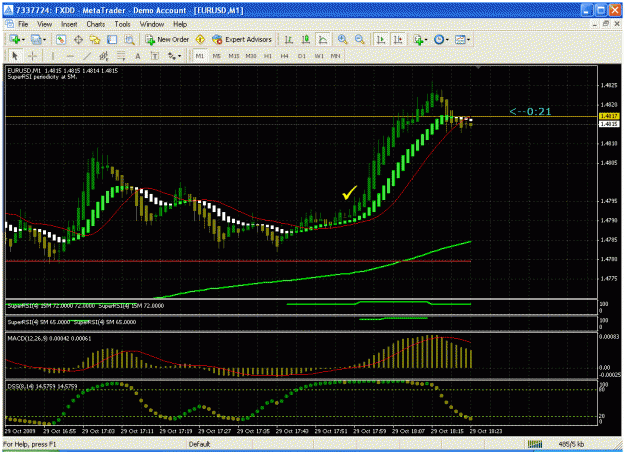Toggle chart auto scroll
This screenshot has width=625, height=452.
[381, 39]
